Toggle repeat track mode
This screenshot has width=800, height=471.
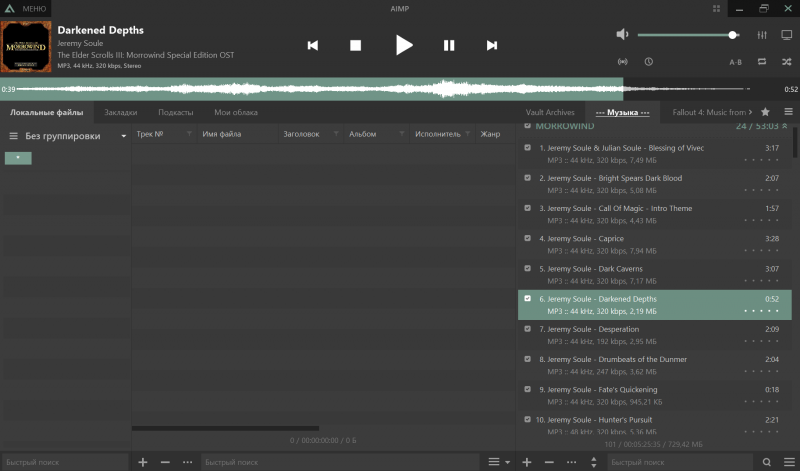click(762, 62)
